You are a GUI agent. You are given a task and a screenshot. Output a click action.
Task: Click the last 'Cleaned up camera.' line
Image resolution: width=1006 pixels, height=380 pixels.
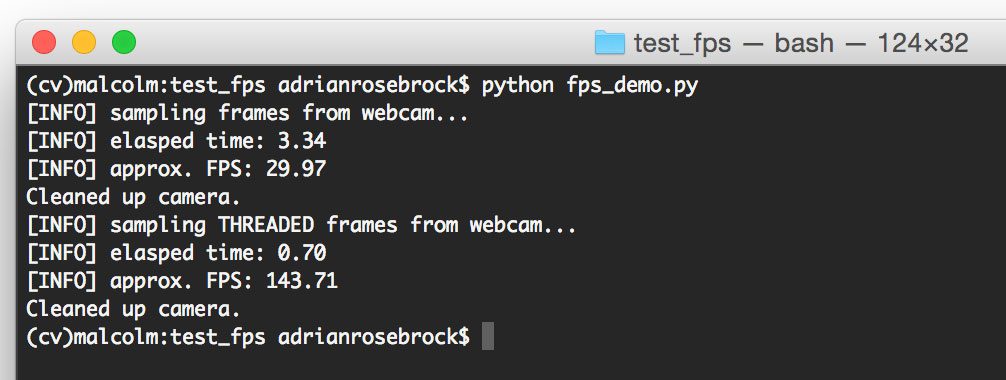(x=133, y=309)
